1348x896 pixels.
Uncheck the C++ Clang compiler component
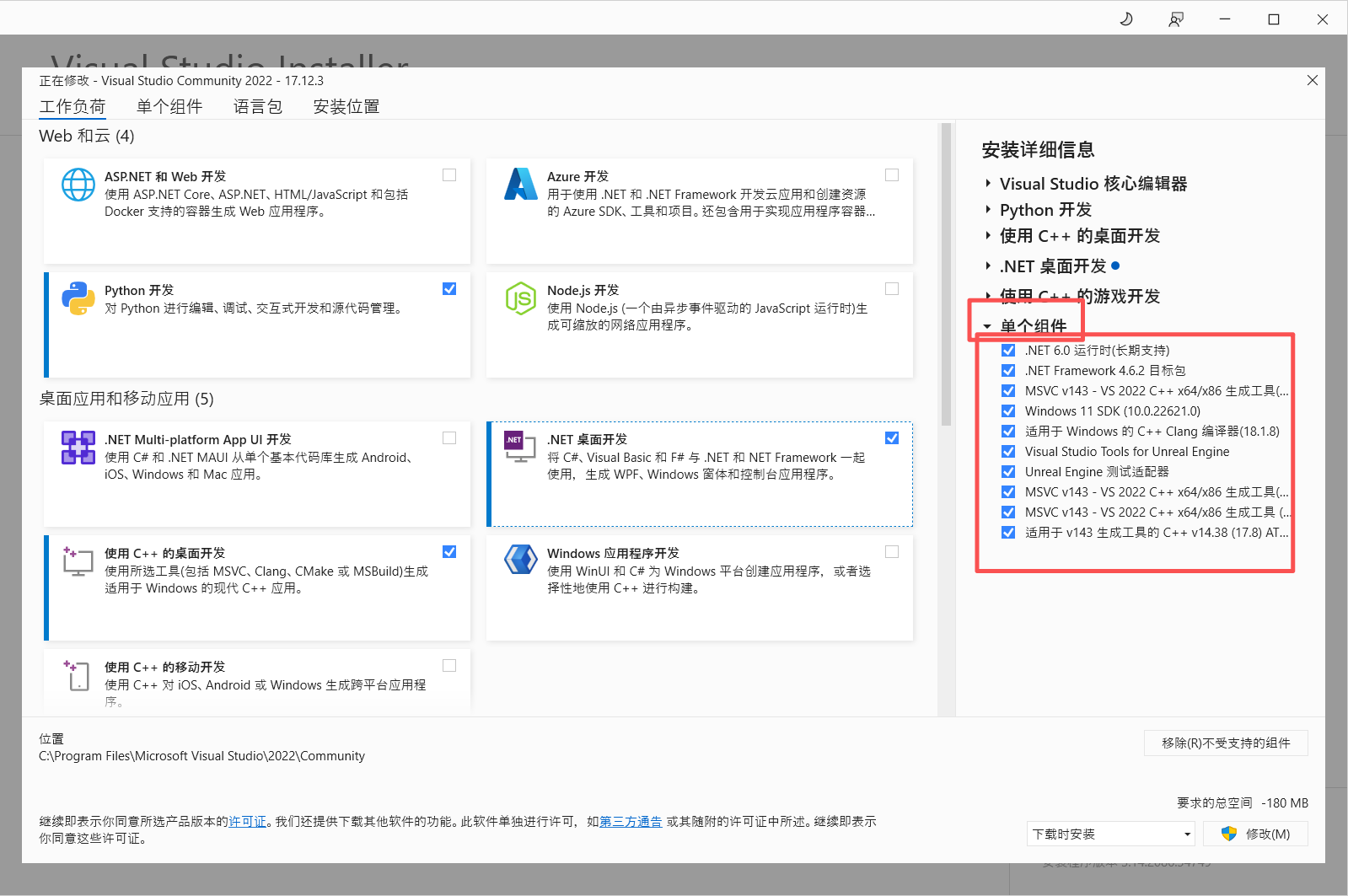[1008, 432]
